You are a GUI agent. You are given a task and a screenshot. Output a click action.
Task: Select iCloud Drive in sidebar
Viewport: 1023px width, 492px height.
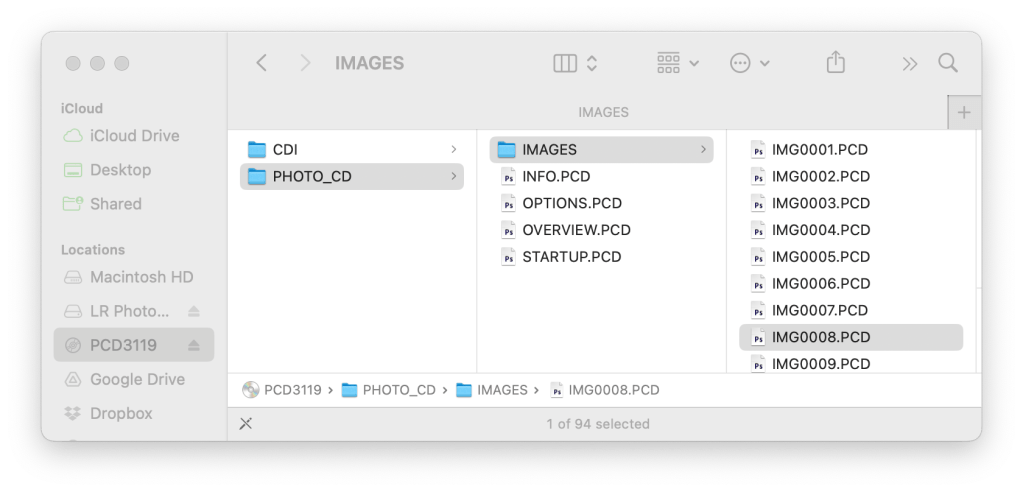tap(134, 136)
